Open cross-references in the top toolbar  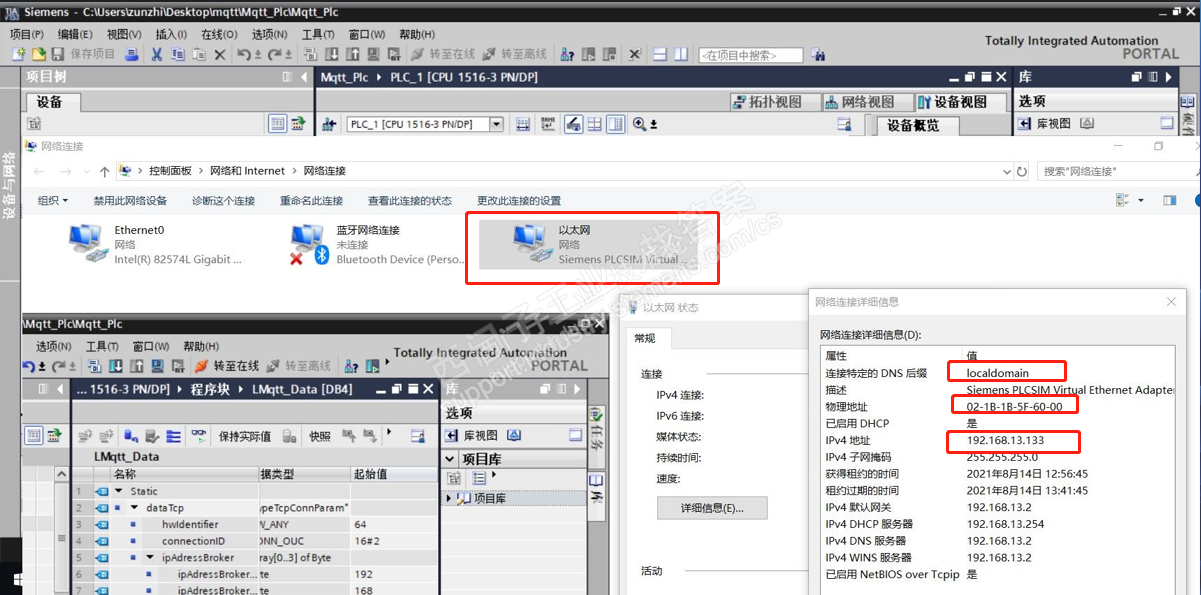[634, 54]
